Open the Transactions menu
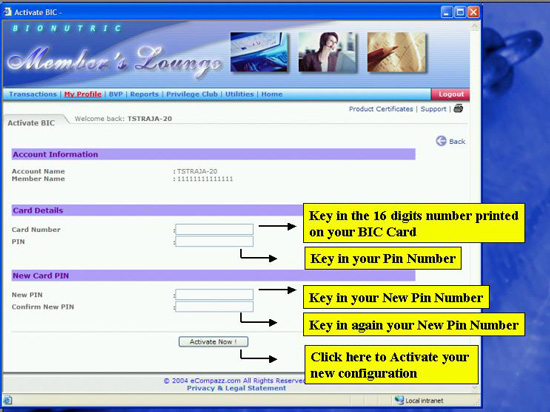 coord(33,94)
